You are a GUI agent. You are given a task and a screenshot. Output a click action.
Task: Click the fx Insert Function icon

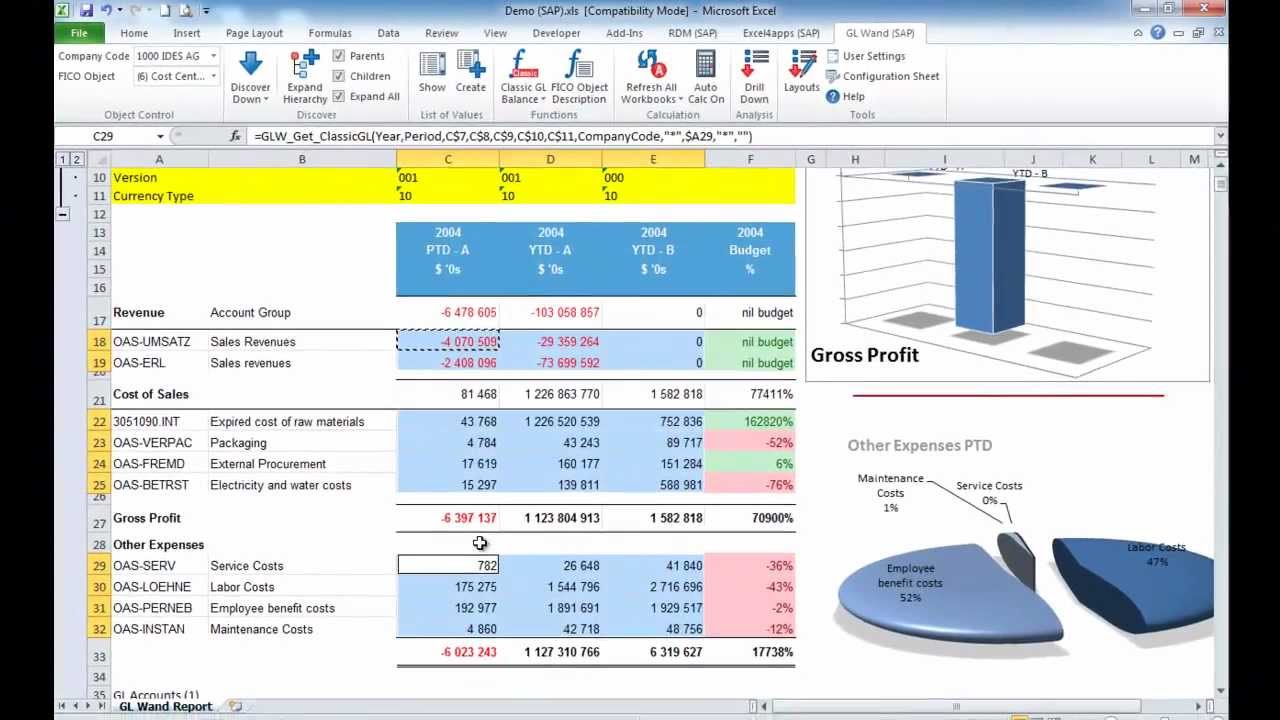[236, 136]
